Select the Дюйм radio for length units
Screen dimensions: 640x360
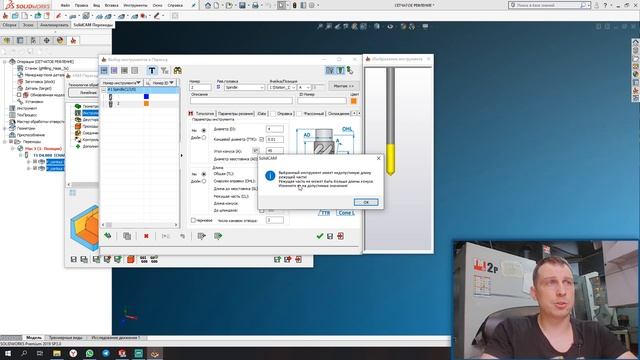coord(204,181)
